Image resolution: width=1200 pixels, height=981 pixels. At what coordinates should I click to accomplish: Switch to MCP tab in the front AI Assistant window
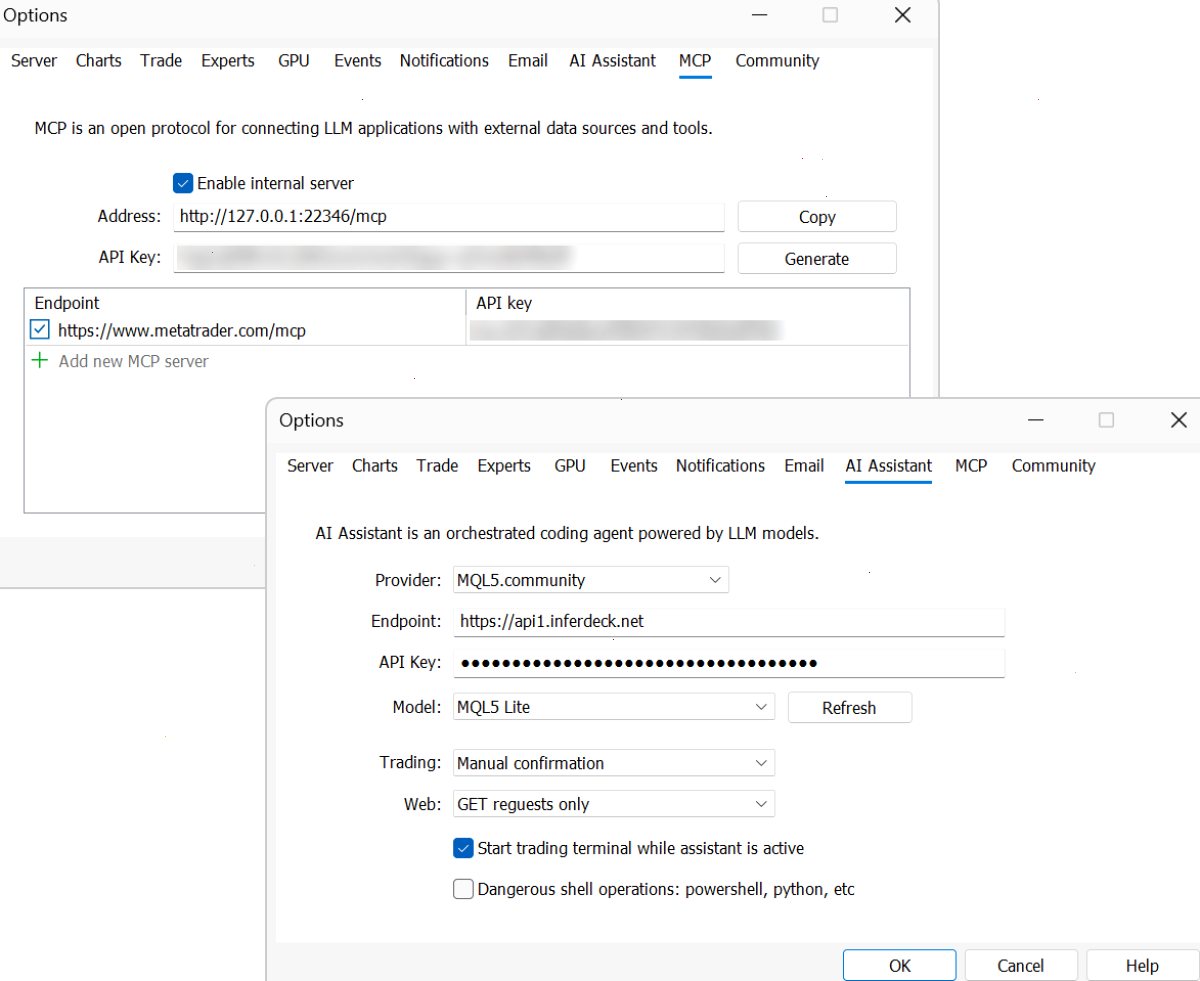[971, 466]
